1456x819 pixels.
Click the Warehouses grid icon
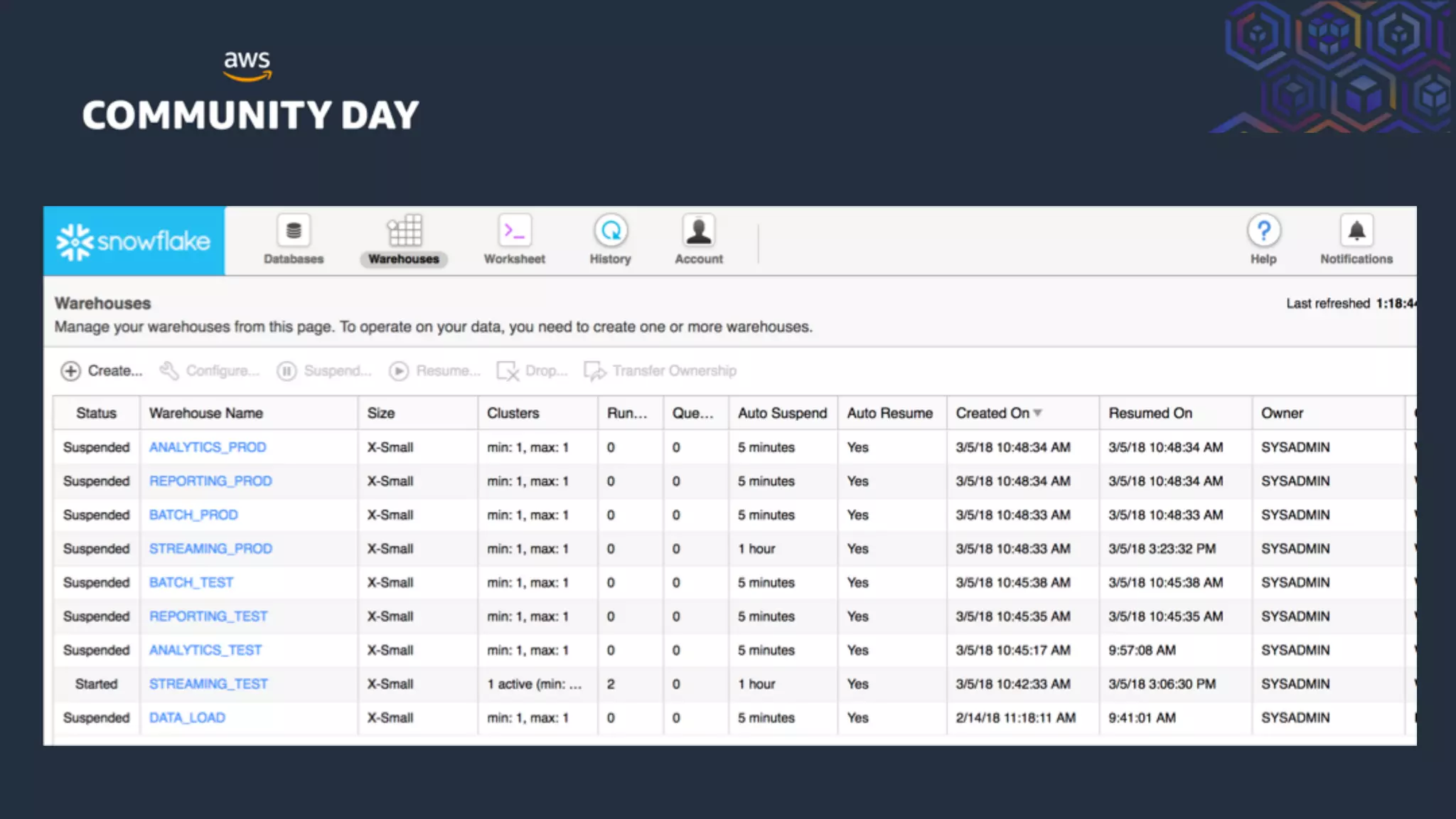coord(404,231)
